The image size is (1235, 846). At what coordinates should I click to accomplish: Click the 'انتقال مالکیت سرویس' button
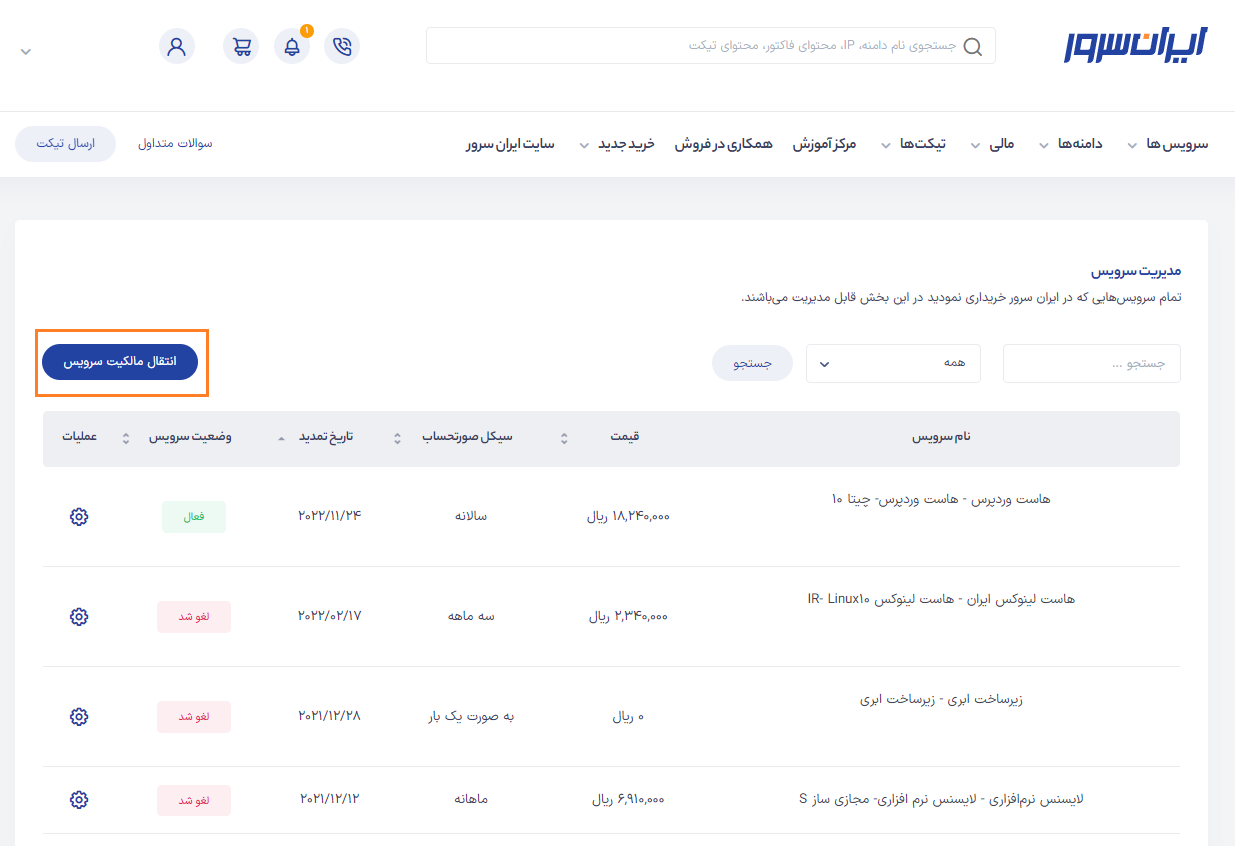[120, 362]
